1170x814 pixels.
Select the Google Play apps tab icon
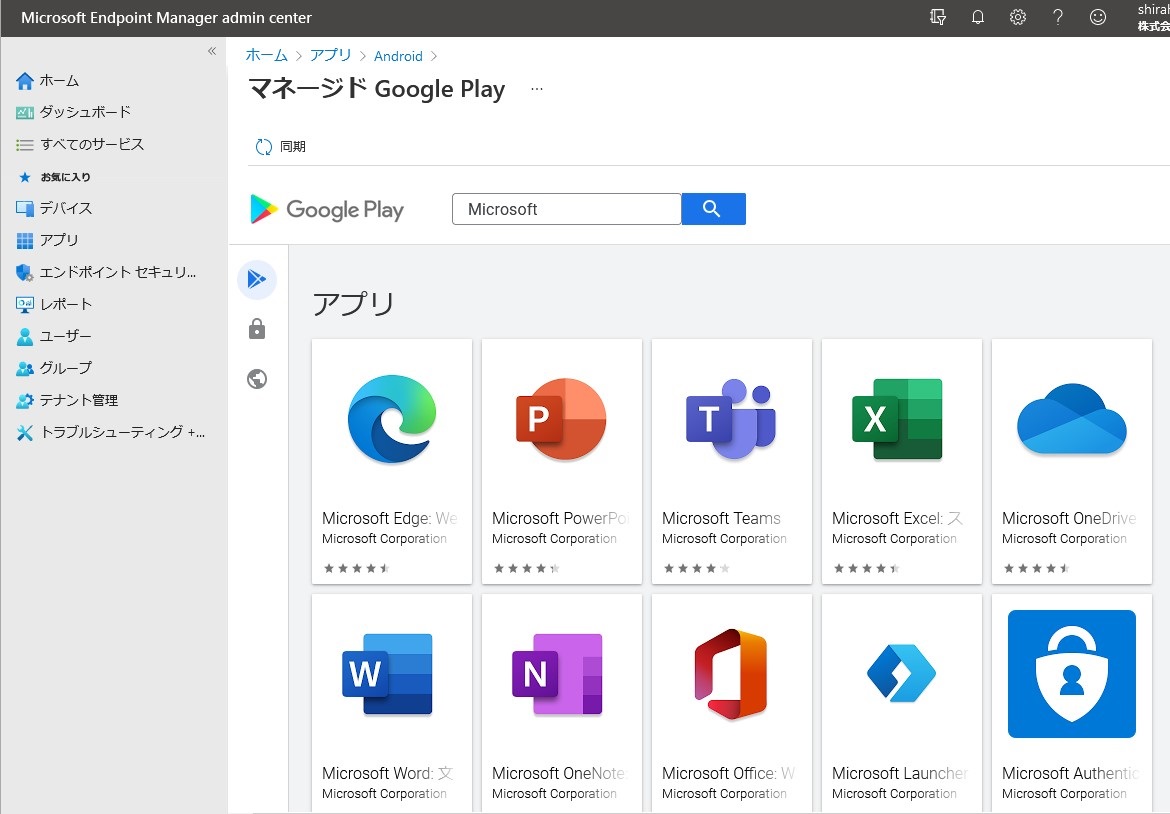[x=257, y=279]
